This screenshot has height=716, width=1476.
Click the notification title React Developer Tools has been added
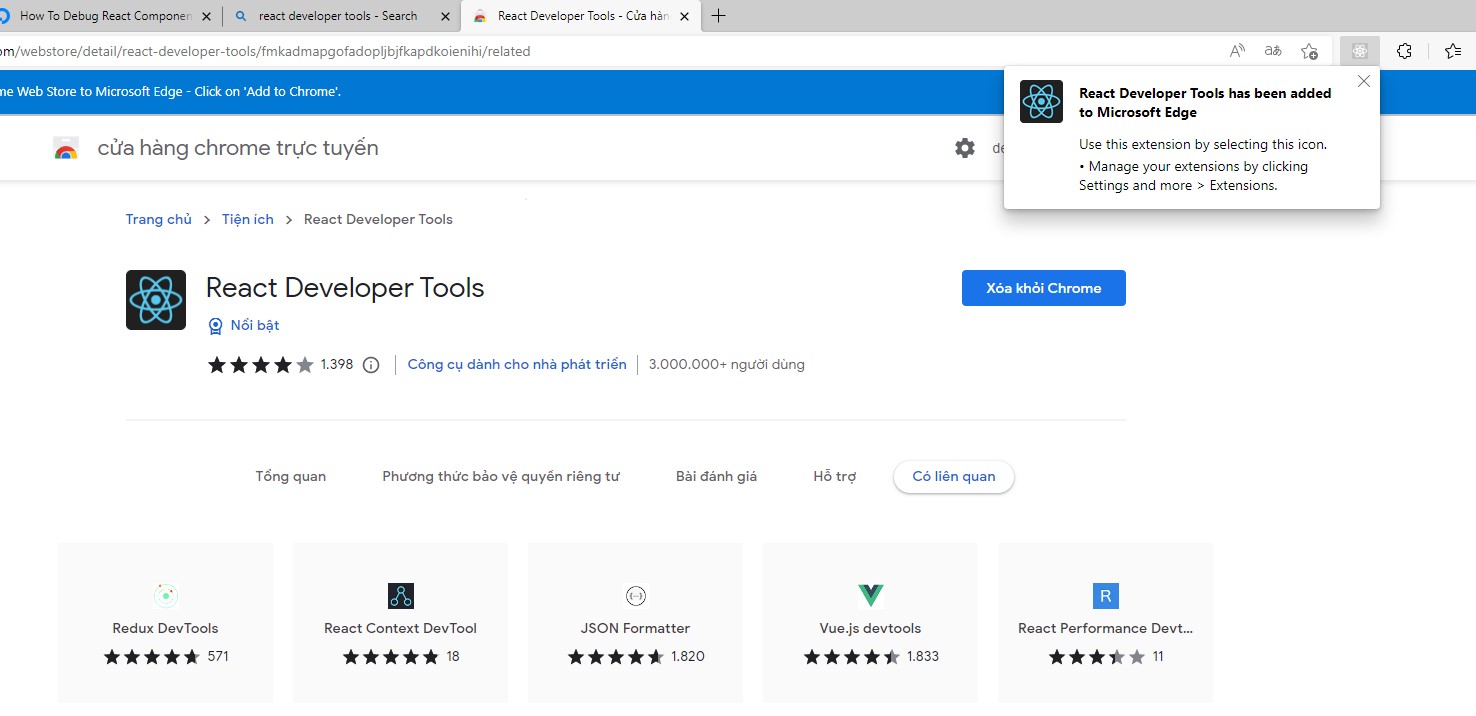tap(1205, 102)
